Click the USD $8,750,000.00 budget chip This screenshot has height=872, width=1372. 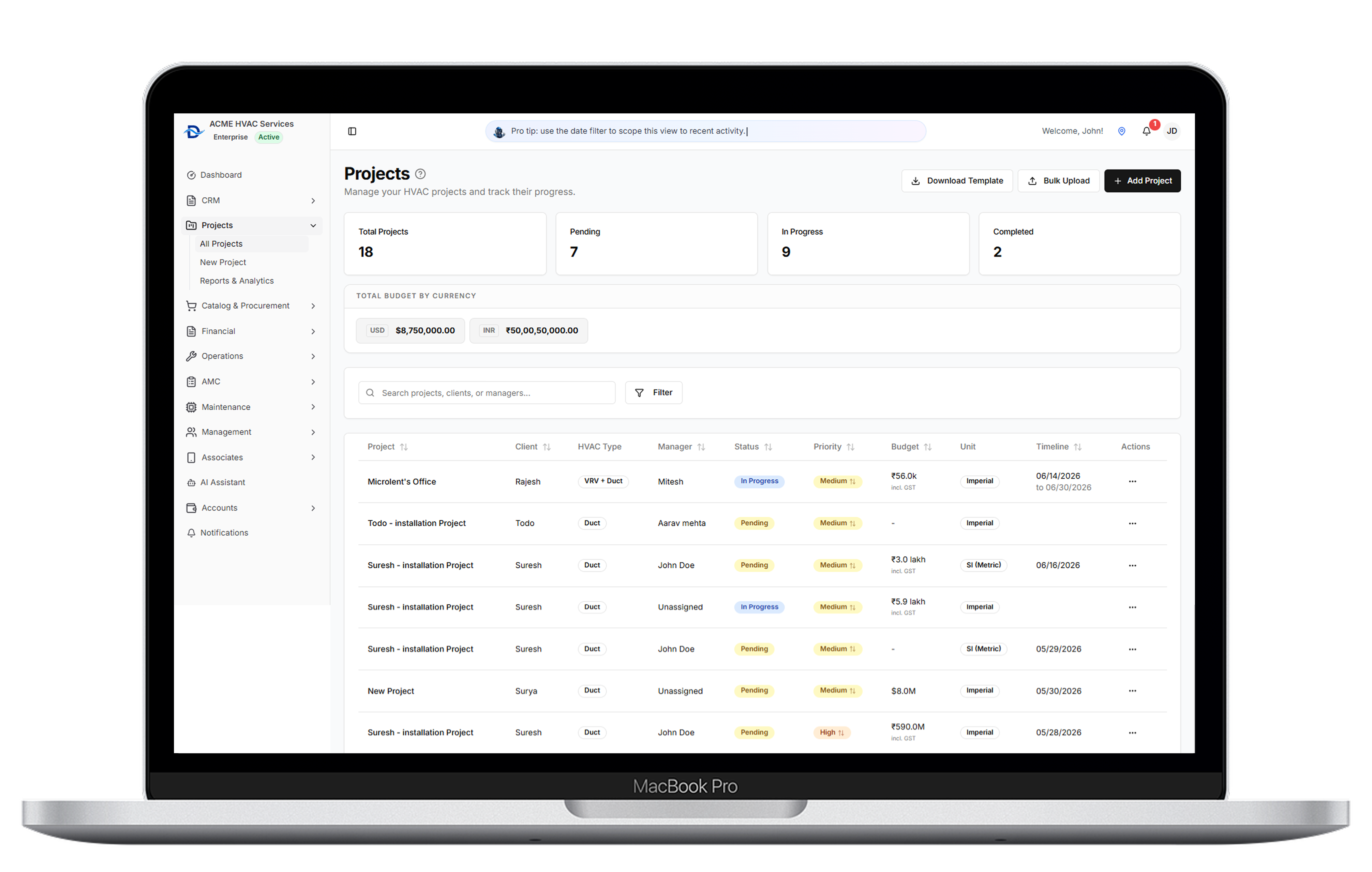410,331
